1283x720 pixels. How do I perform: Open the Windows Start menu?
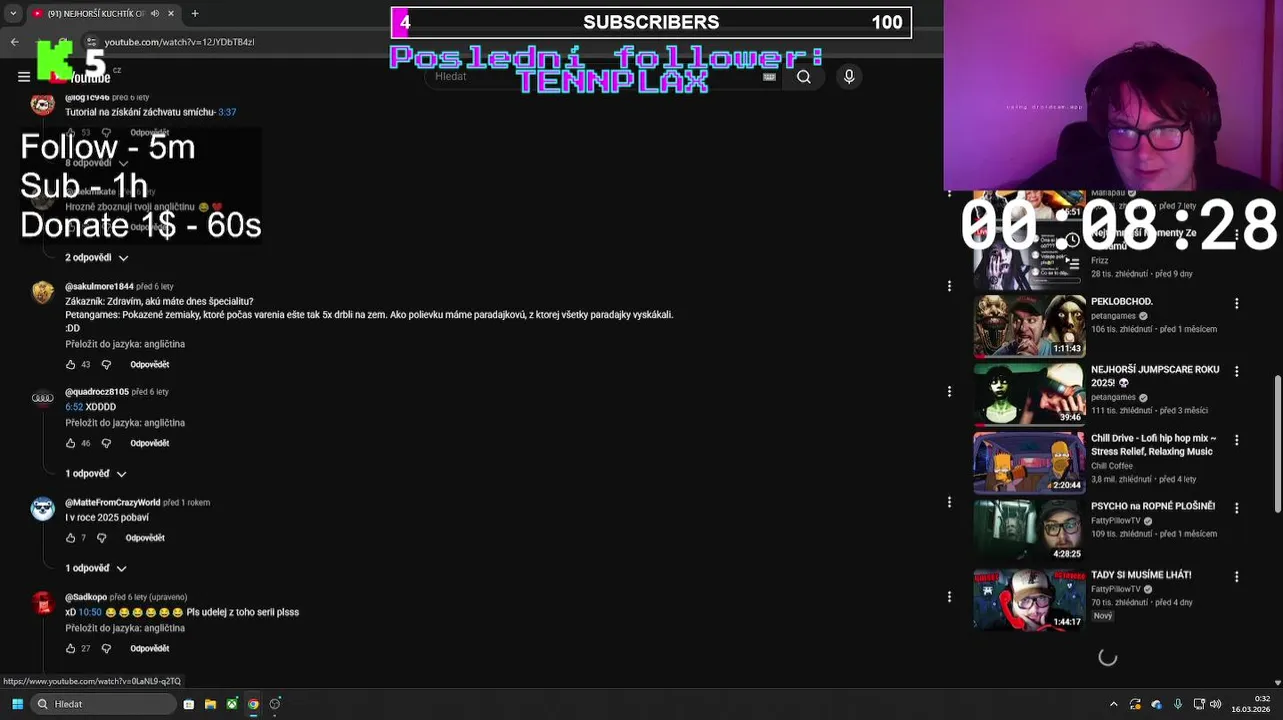click(x=17, y=704)
